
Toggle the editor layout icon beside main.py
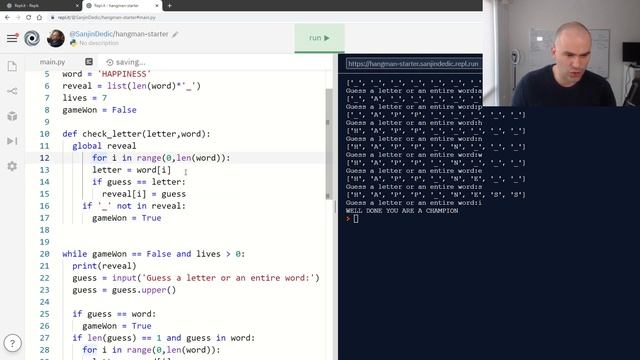click(x=89, y=62)
